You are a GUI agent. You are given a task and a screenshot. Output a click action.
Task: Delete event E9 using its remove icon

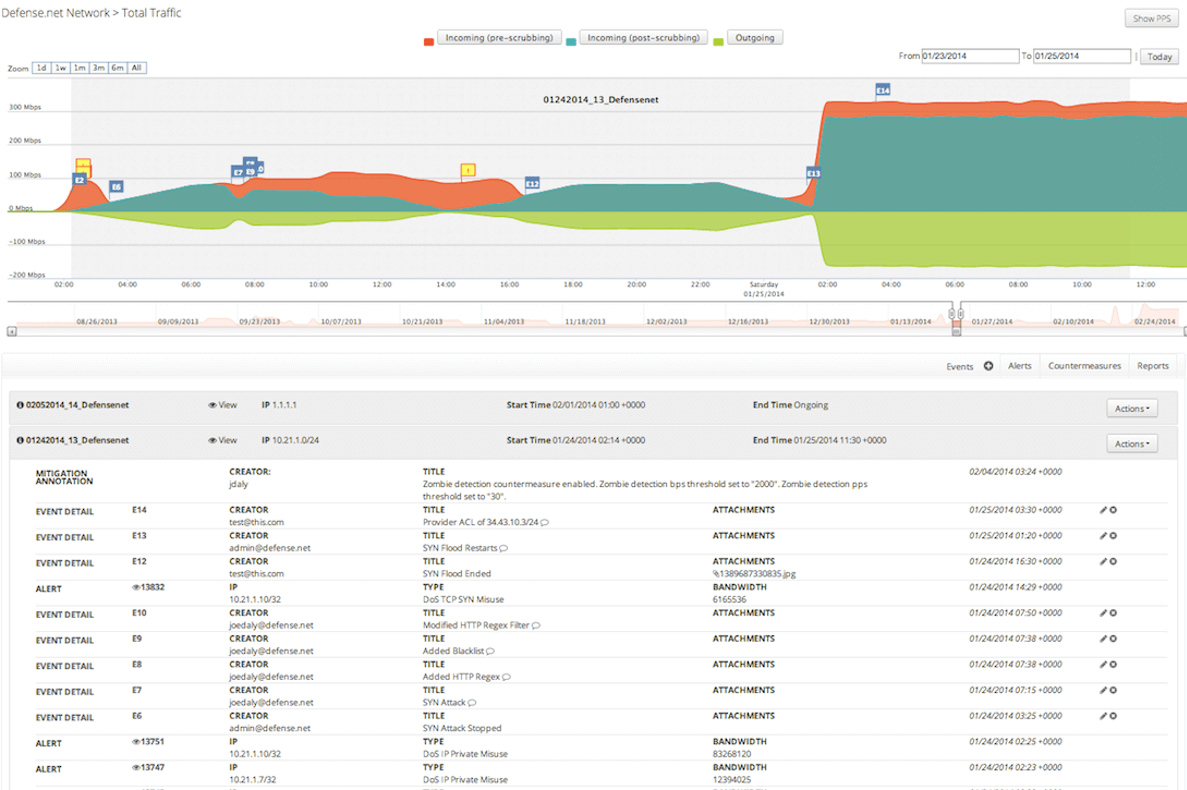point(1114,639)
